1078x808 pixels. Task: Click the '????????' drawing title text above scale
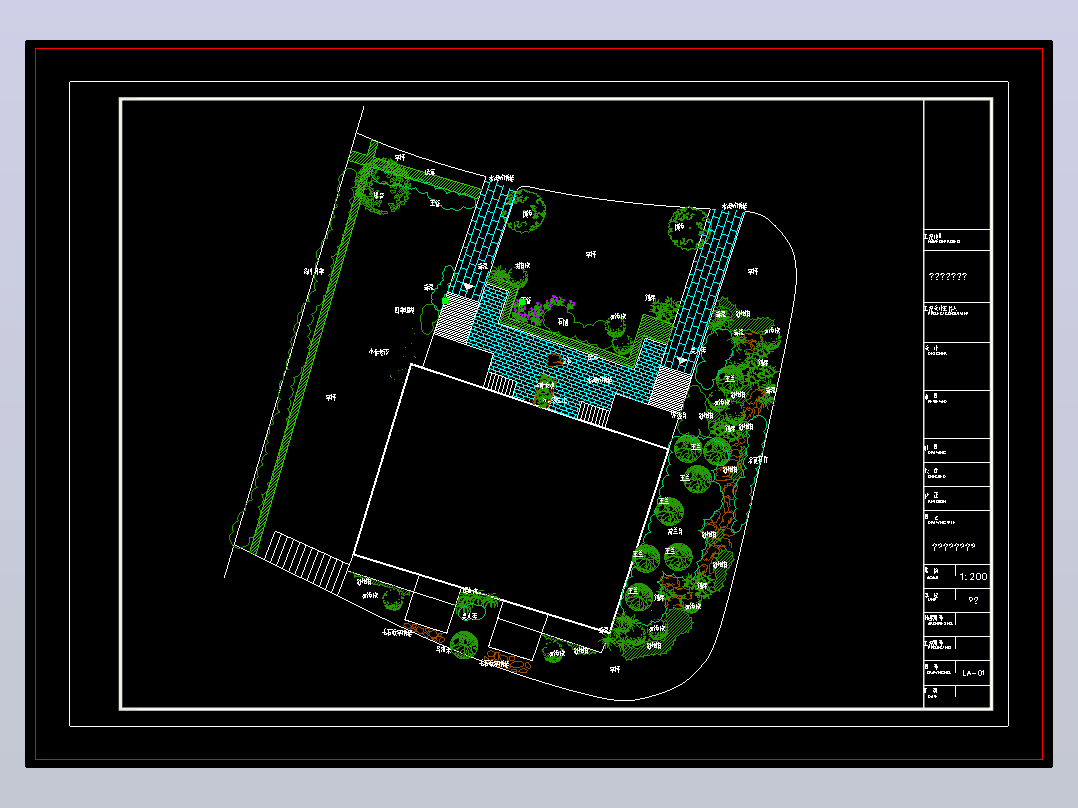pyautogui.click(x=954, y=547)
